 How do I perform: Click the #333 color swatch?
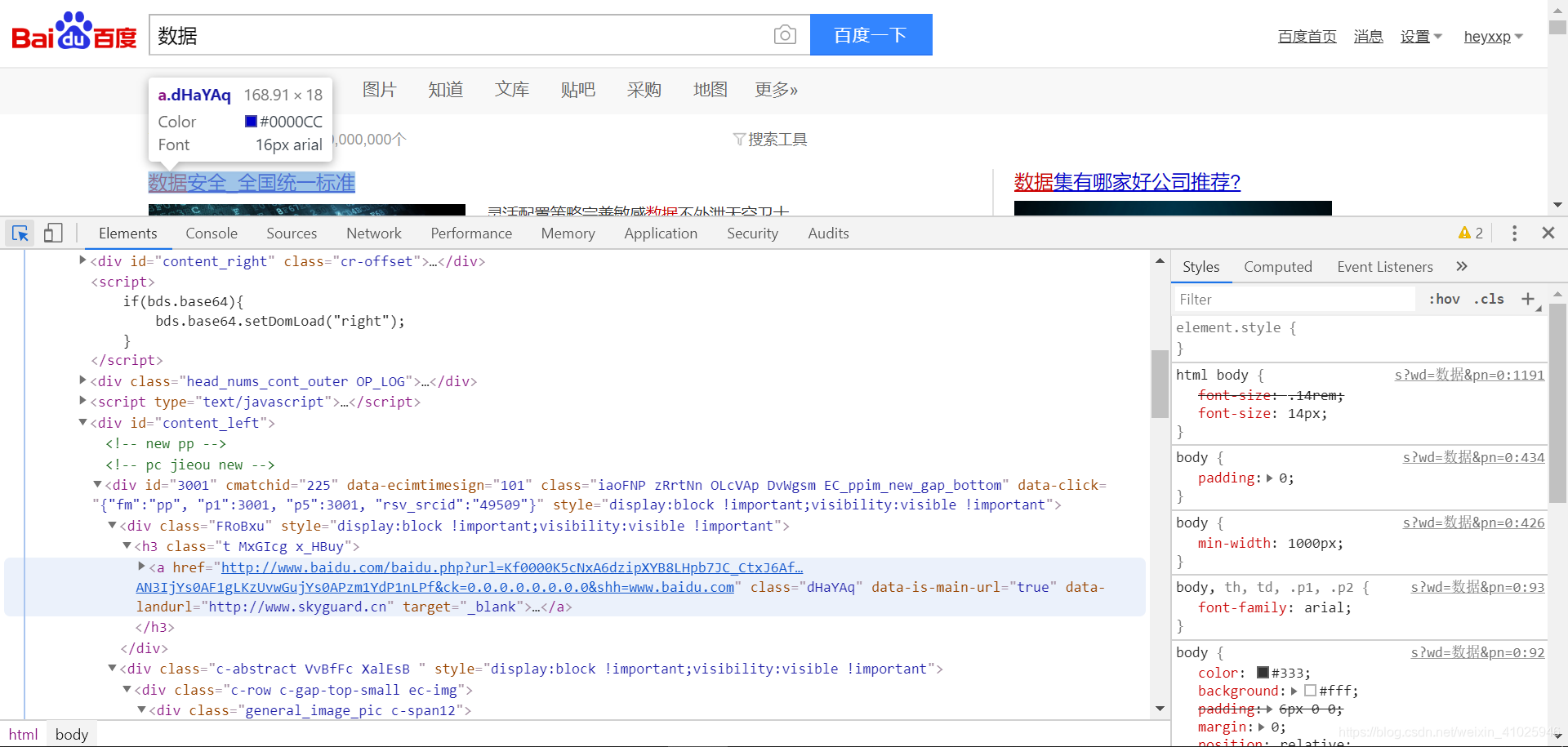coord(1263,673)
